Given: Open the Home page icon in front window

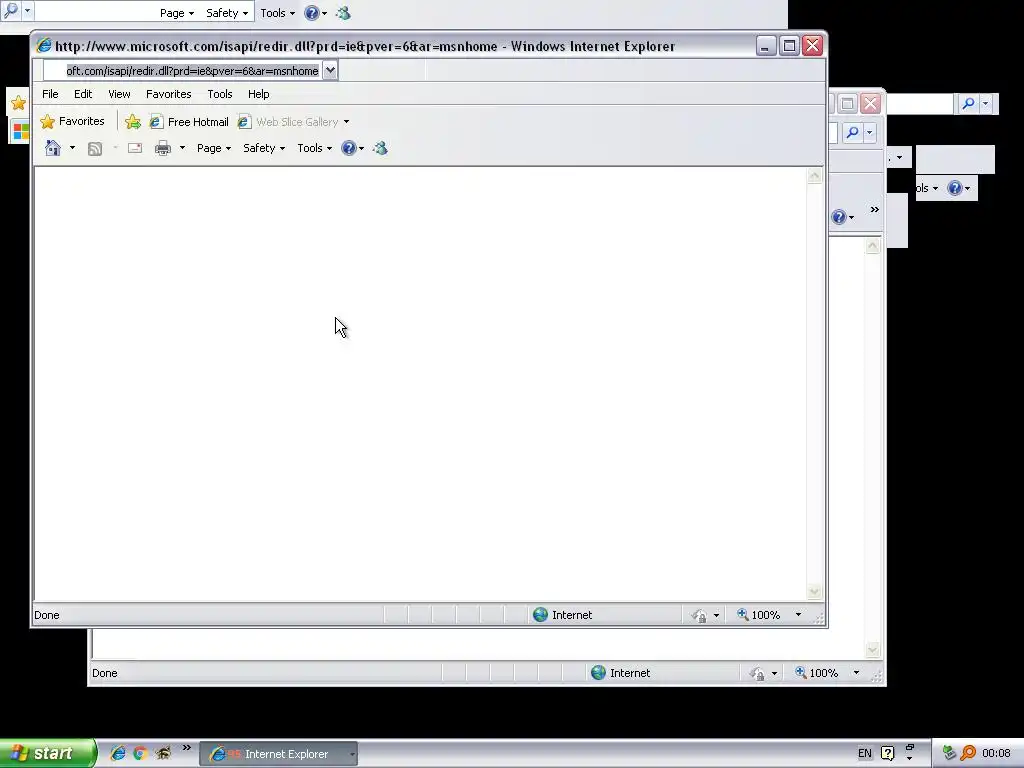Looking at the screenshot, I should point(53,148).
